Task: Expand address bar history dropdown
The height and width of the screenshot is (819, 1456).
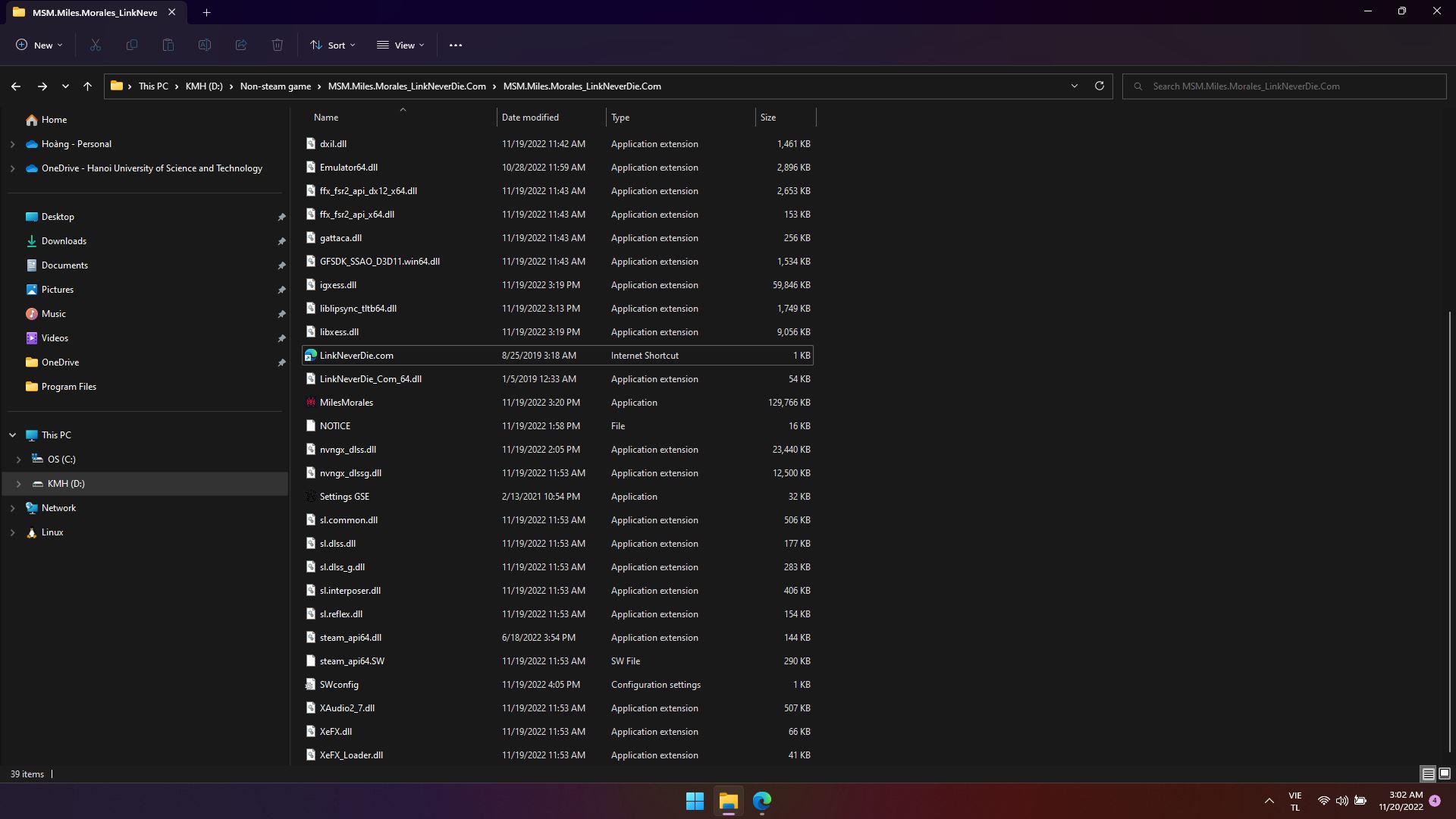Action: point(1075,86)
